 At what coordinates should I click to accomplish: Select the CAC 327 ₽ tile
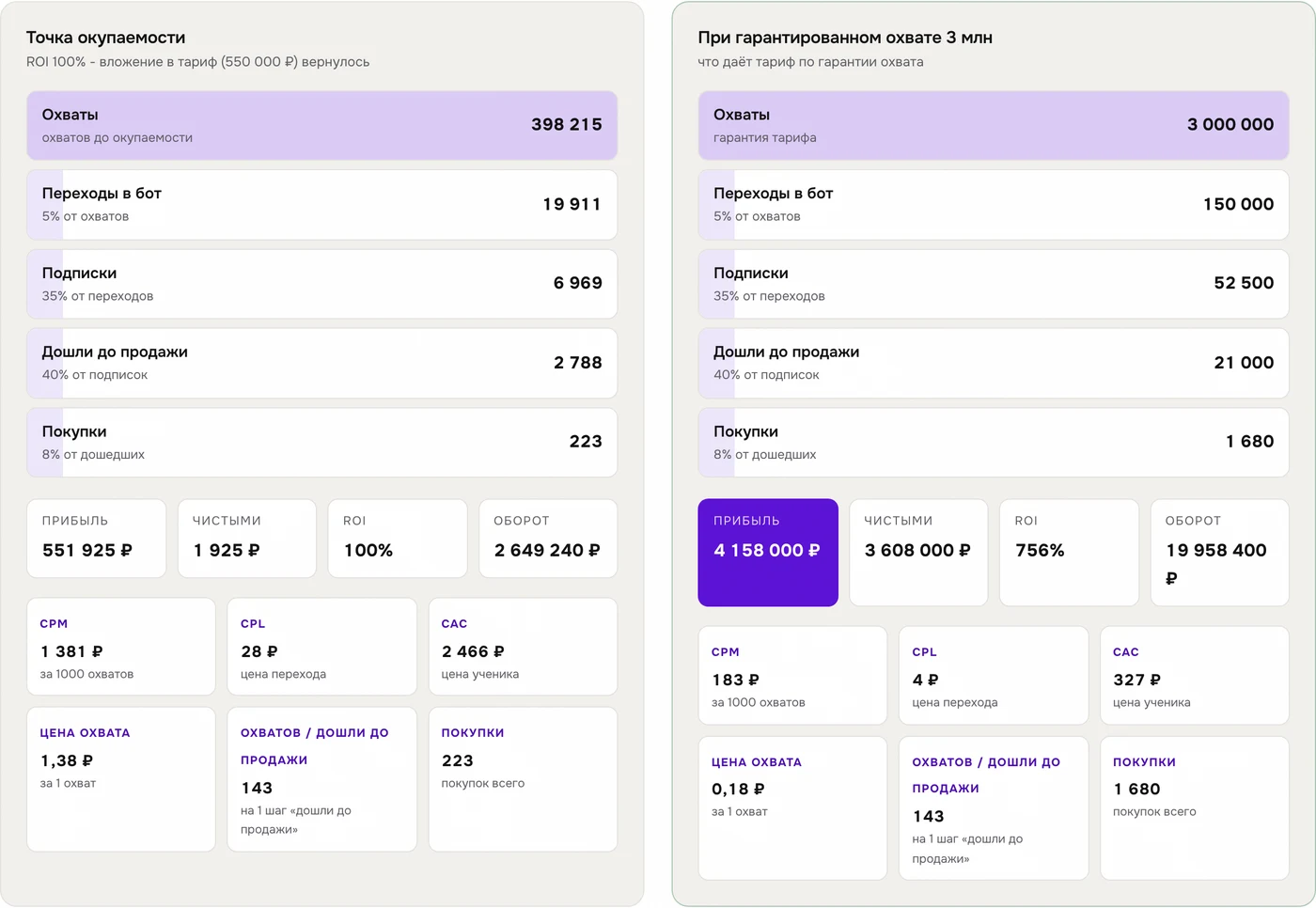coord(1195,675)
